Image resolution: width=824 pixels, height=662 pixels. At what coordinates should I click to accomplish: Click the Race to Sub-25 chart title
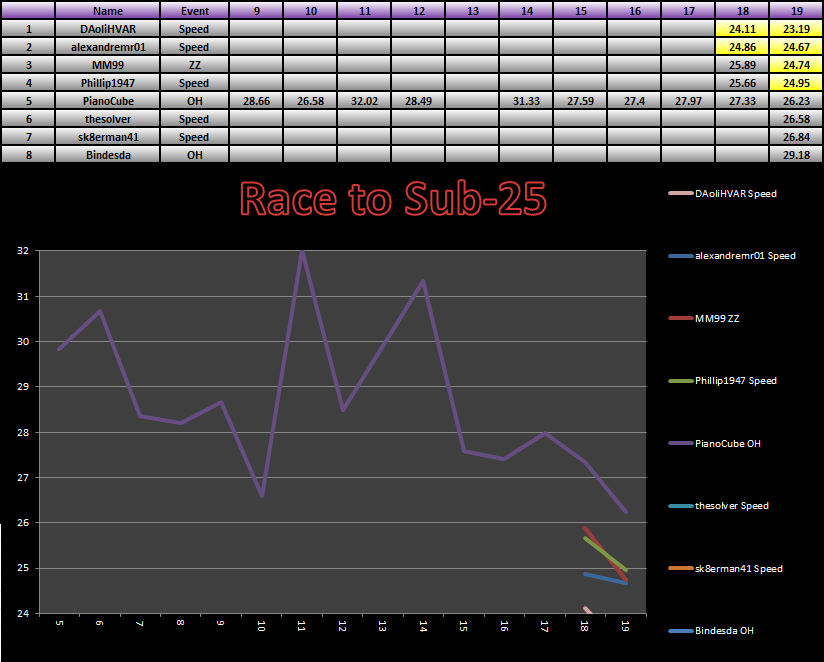(x=393, y=199)
